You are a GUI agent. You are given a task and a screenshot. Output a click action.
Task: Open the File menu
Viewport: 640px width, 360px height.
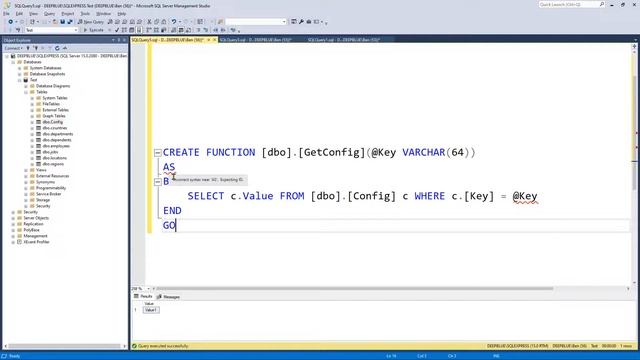7,13
